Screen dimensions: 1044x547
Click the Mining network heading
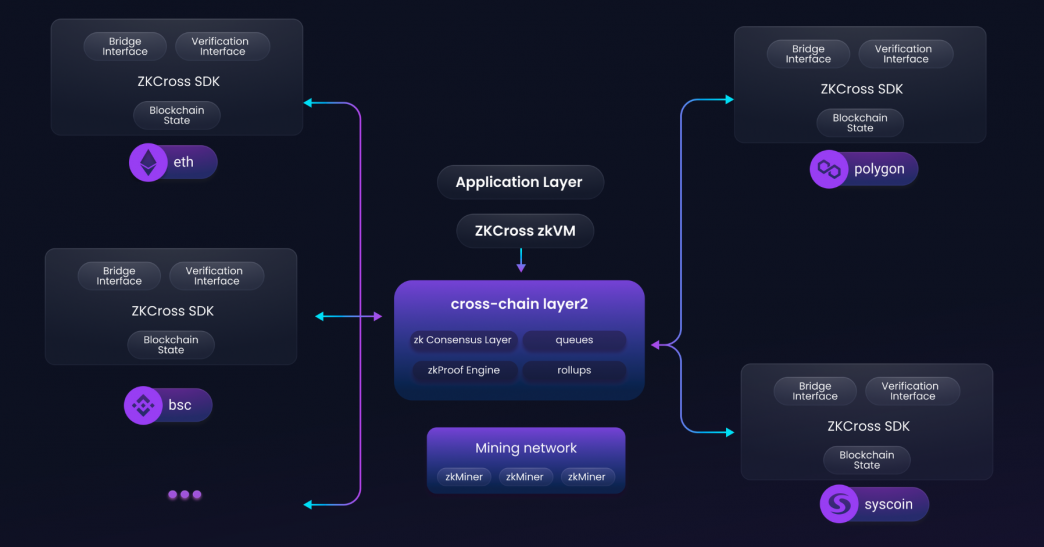click(526, 448)
